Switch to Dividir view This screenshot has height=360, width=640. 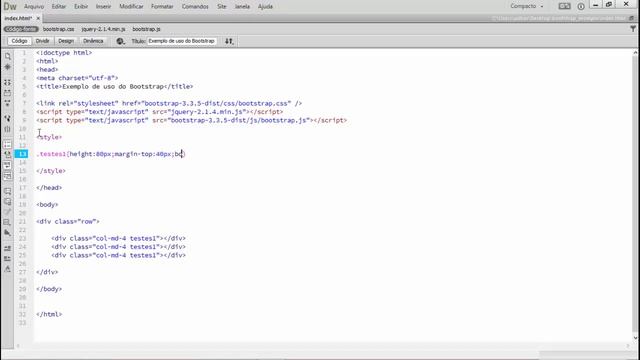coord(42,41)
